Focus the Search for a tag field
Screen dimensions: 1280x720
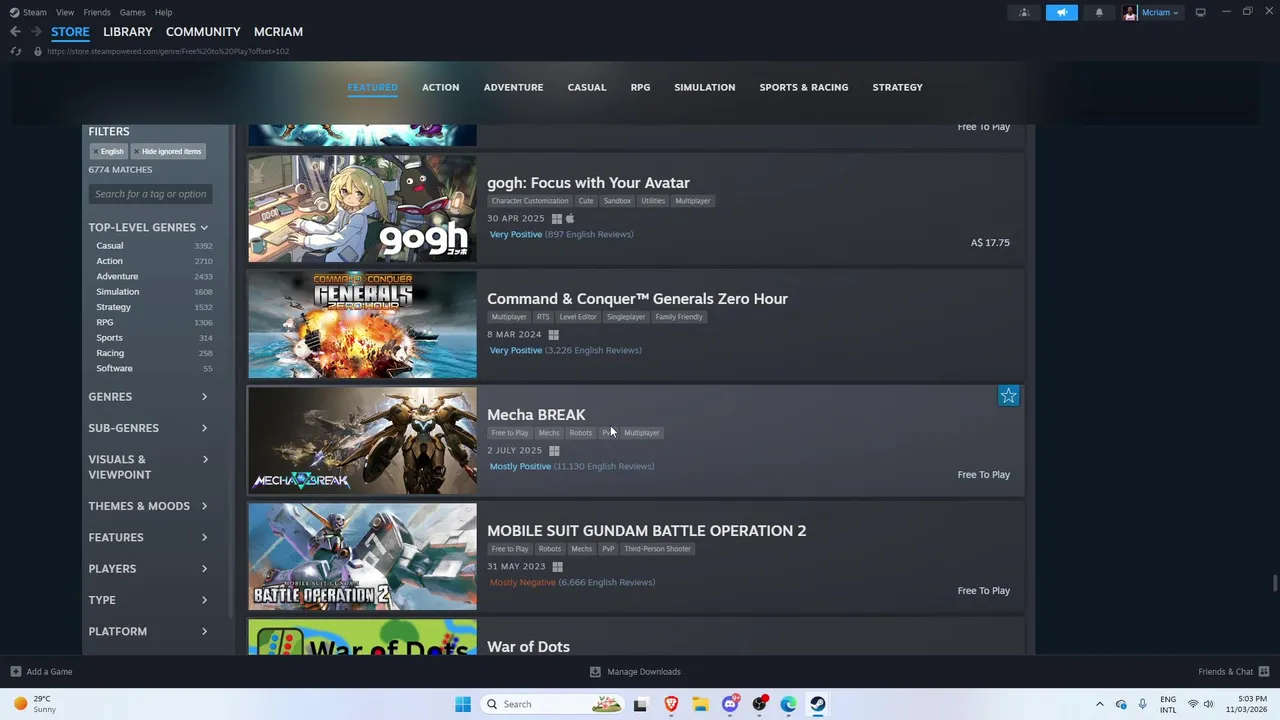click(x=151, y=194)
